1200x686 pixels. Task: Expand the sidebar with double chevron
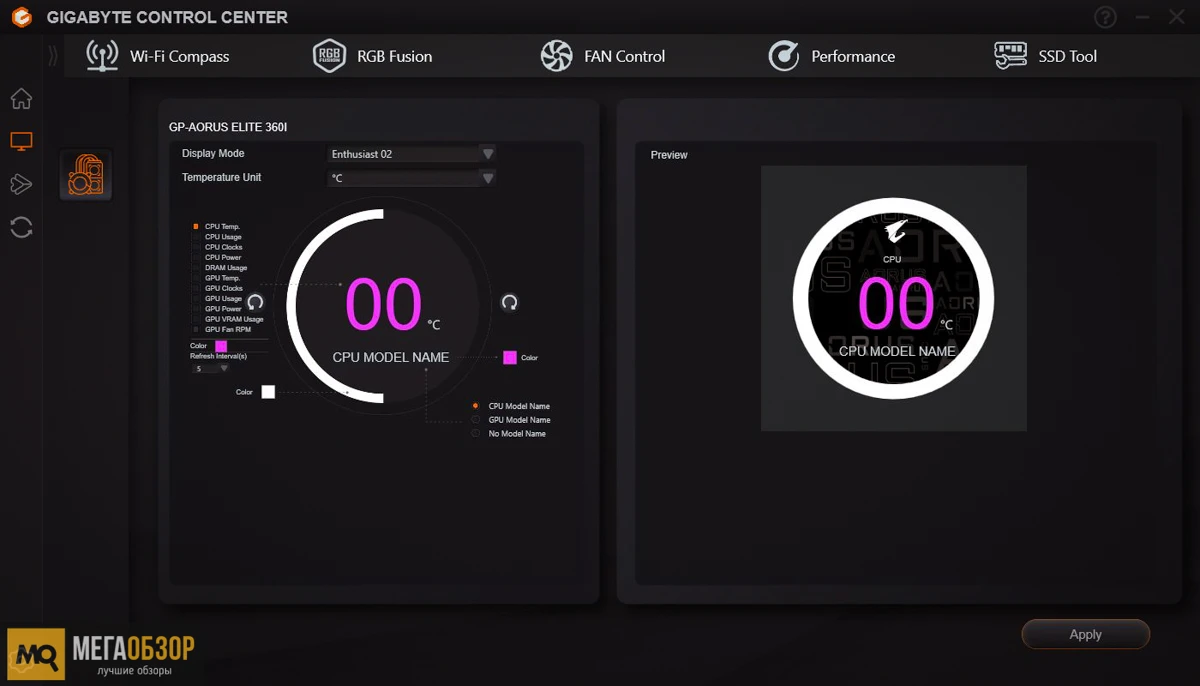tap(53, 56)
